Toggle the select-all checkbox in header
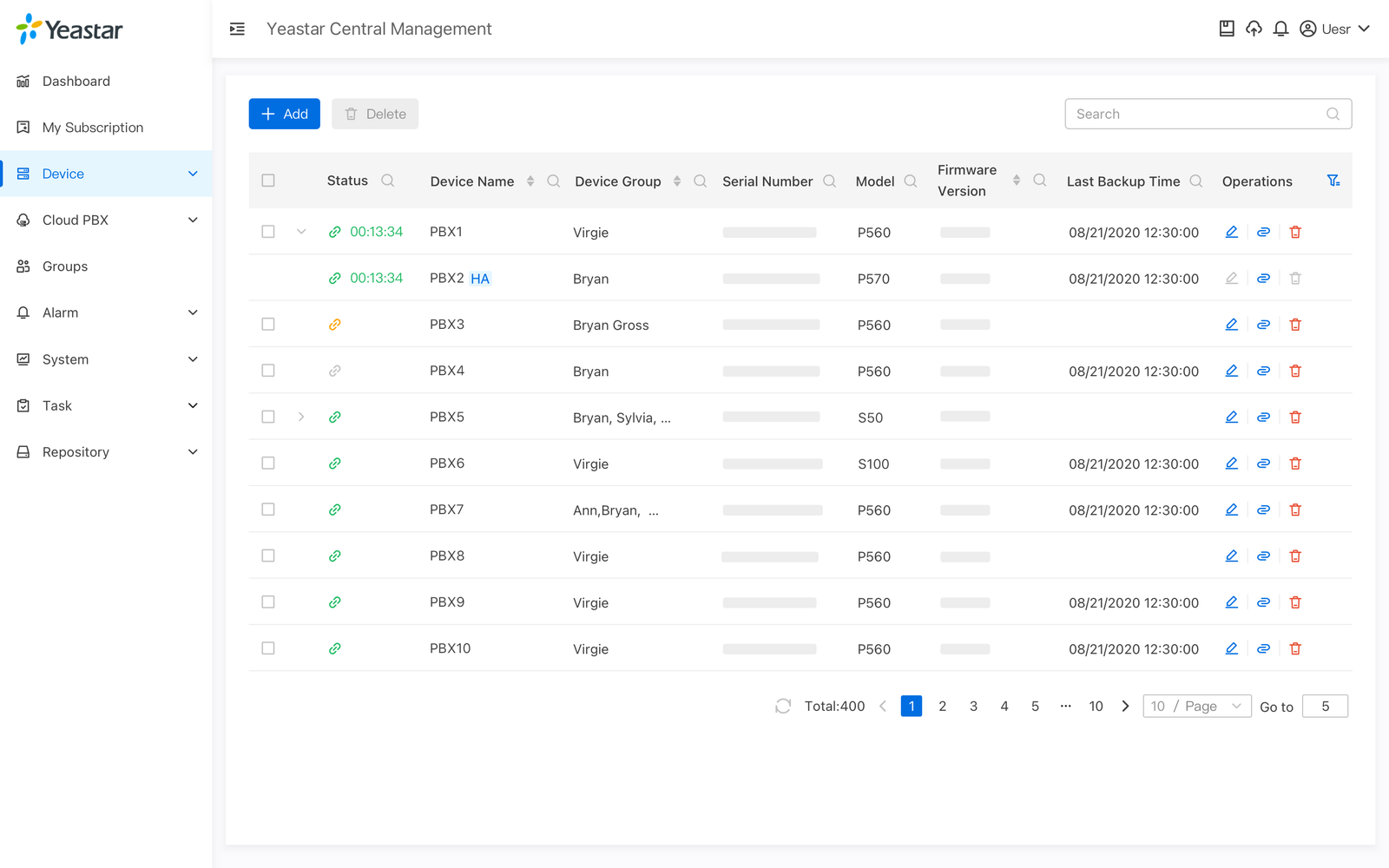The width and height of the screenshot is (1389, 868). tap(268, 181)
